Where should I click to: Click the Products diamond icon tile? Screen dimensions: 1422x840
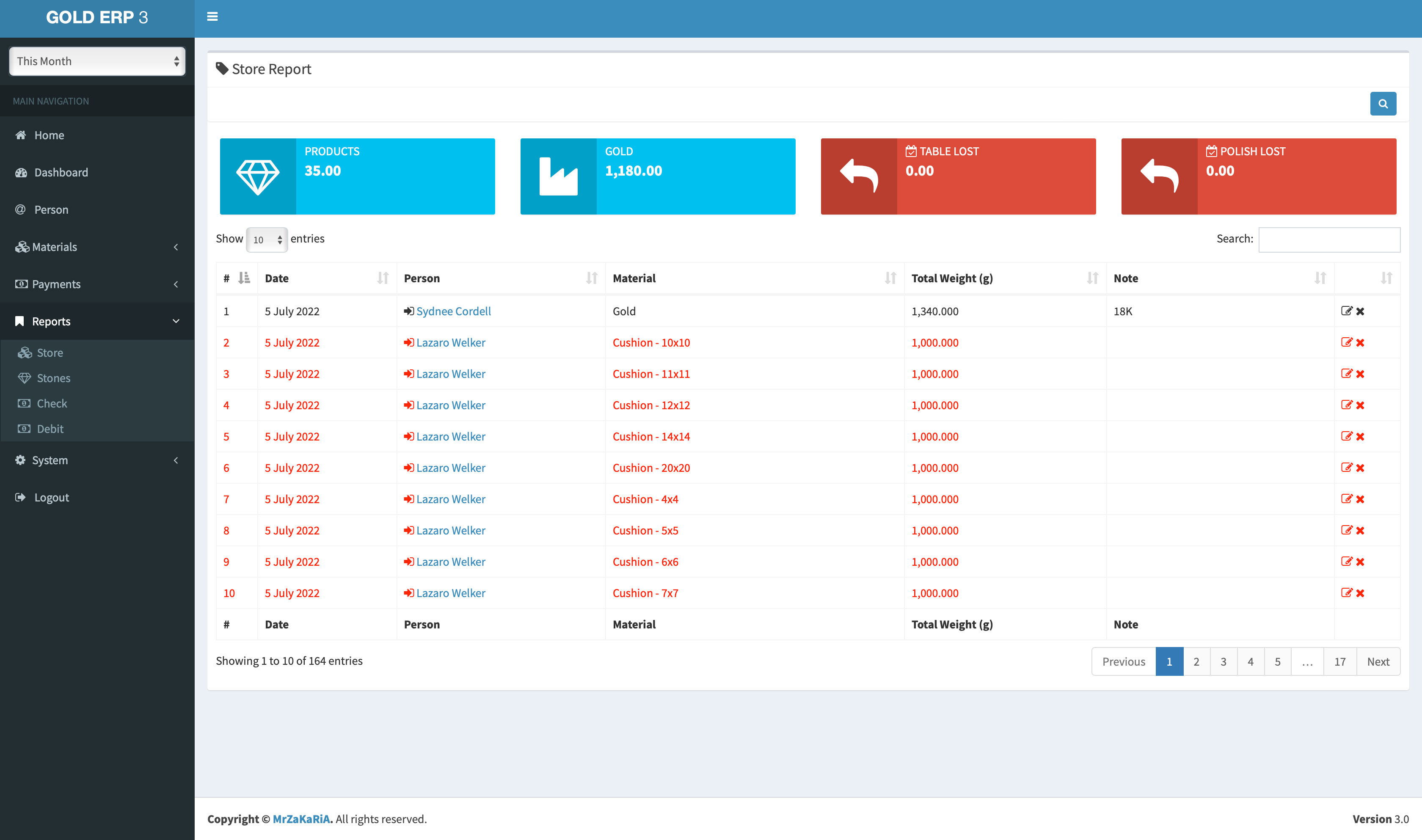click(x=258, y=176)
